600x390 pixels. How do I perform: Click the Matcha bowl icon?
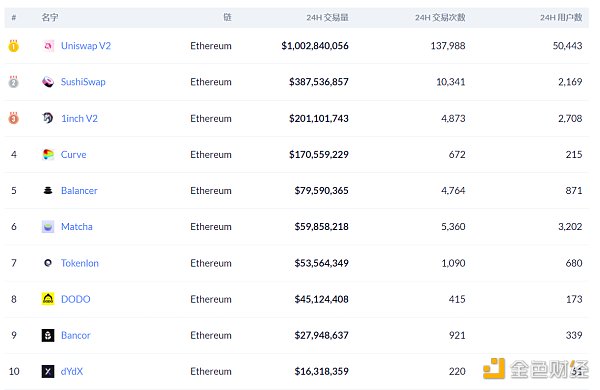click(48, 227)
